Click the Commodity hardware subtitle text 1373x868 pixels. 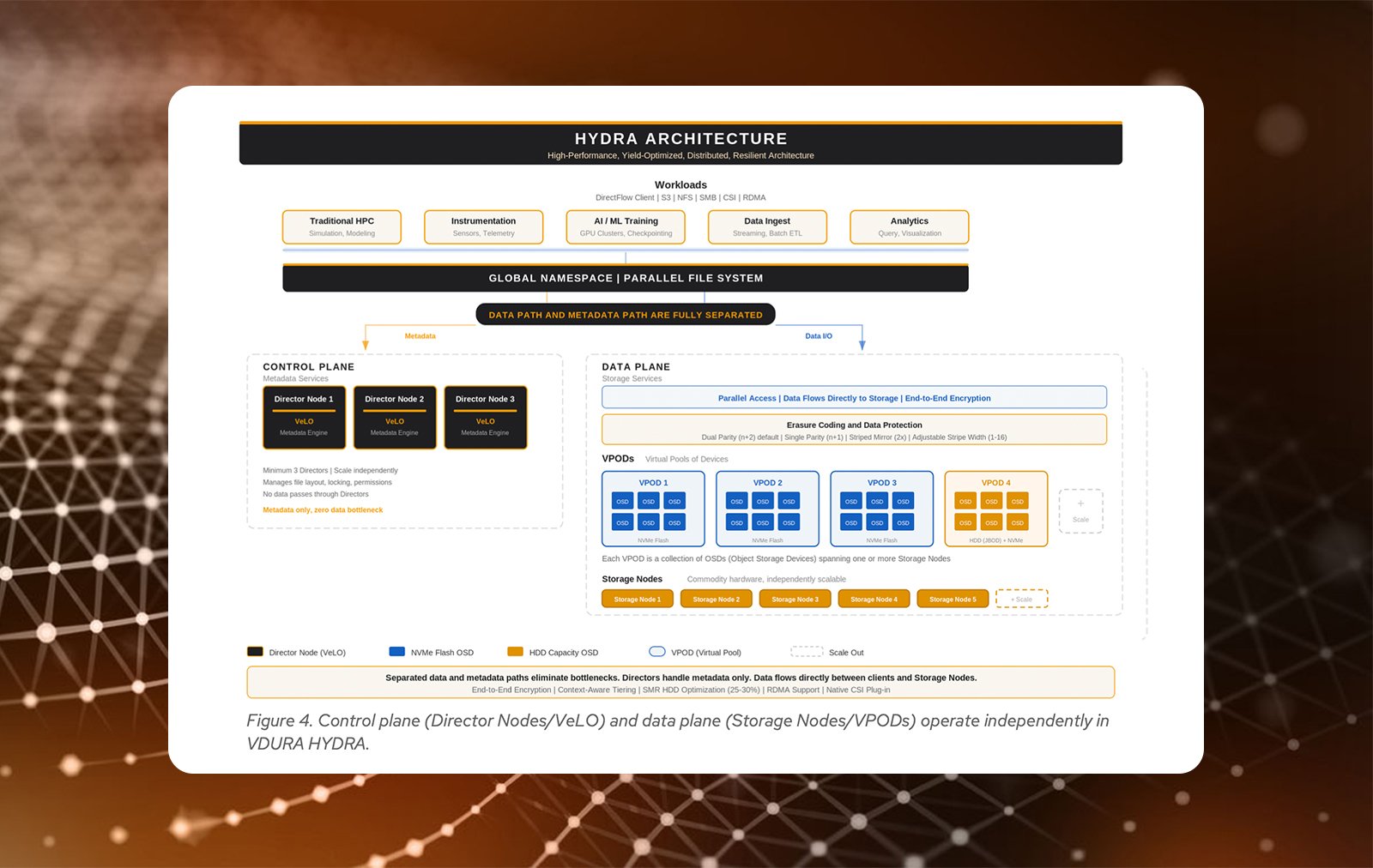[766, 579]
